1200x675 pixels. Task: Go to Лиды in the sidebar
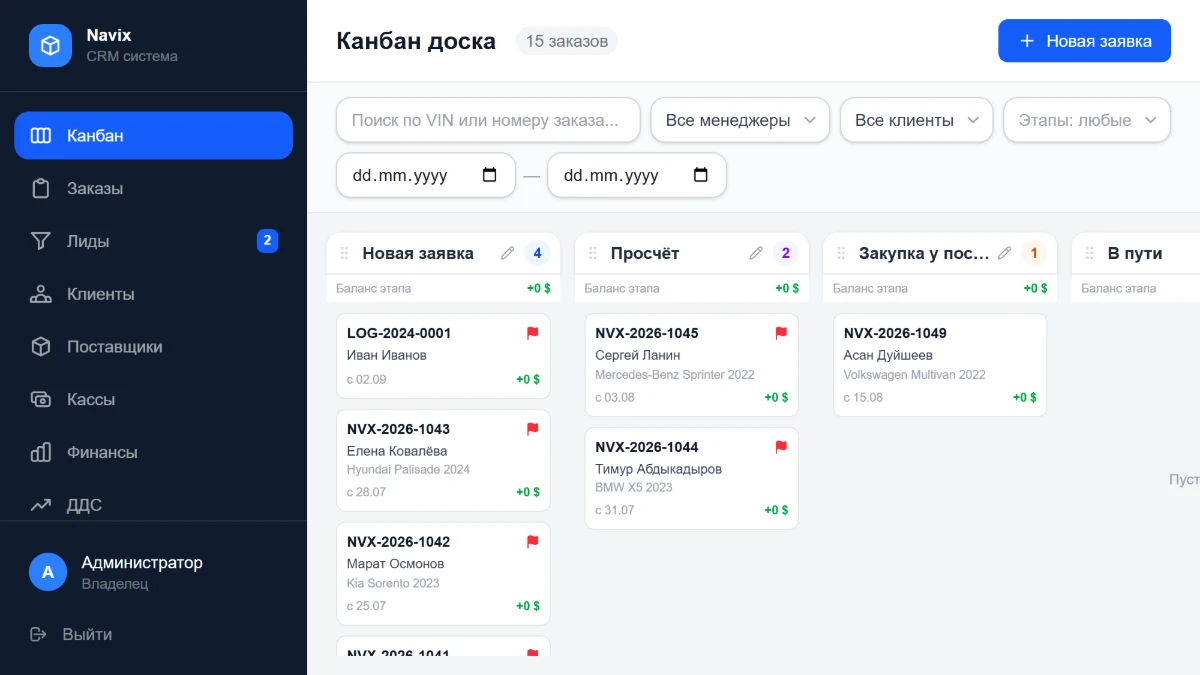click(x=153, y=241)
